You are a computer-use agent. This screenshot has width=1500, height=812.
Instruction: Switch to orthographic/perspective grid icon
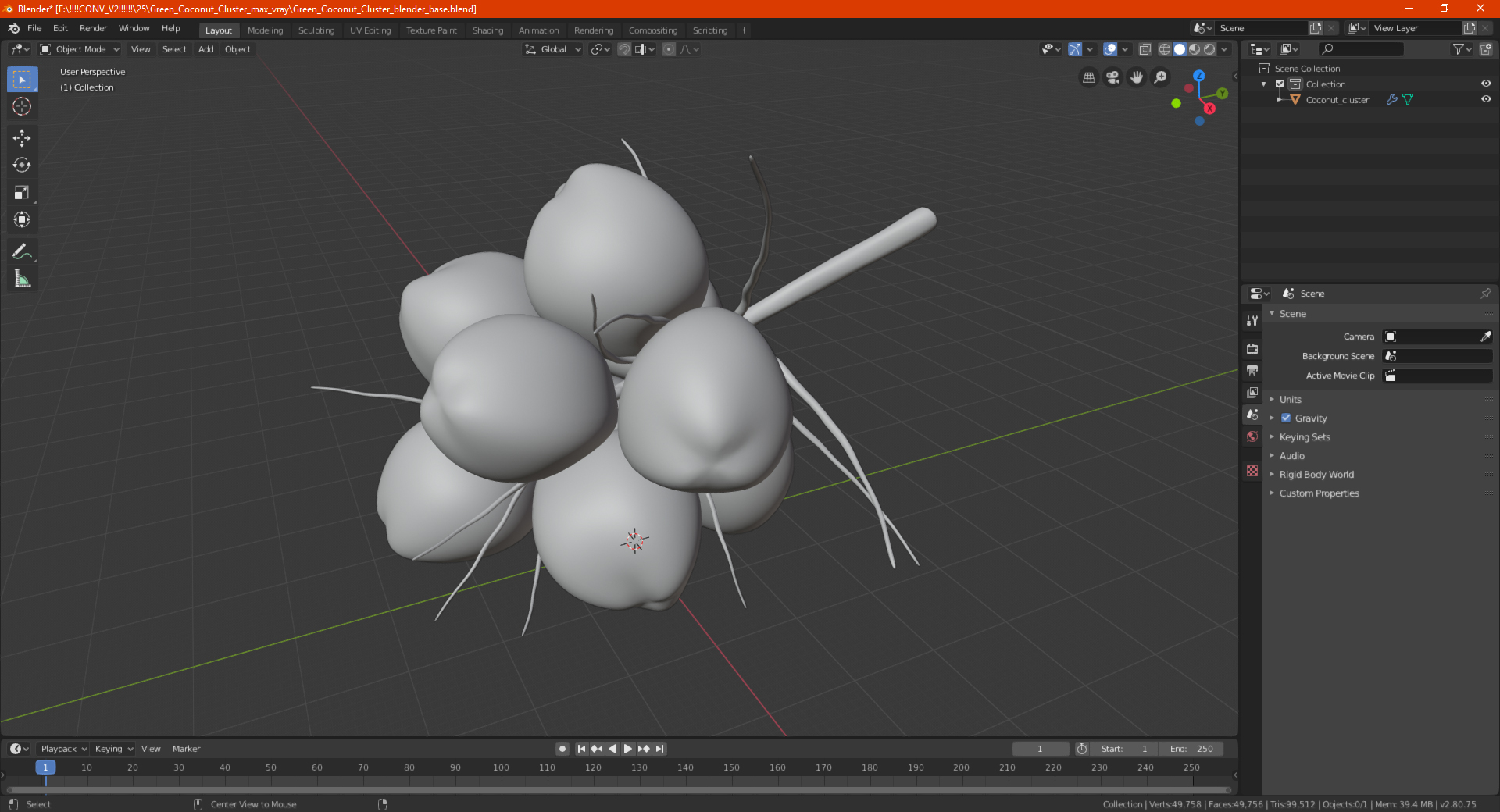pos(1088,77)
